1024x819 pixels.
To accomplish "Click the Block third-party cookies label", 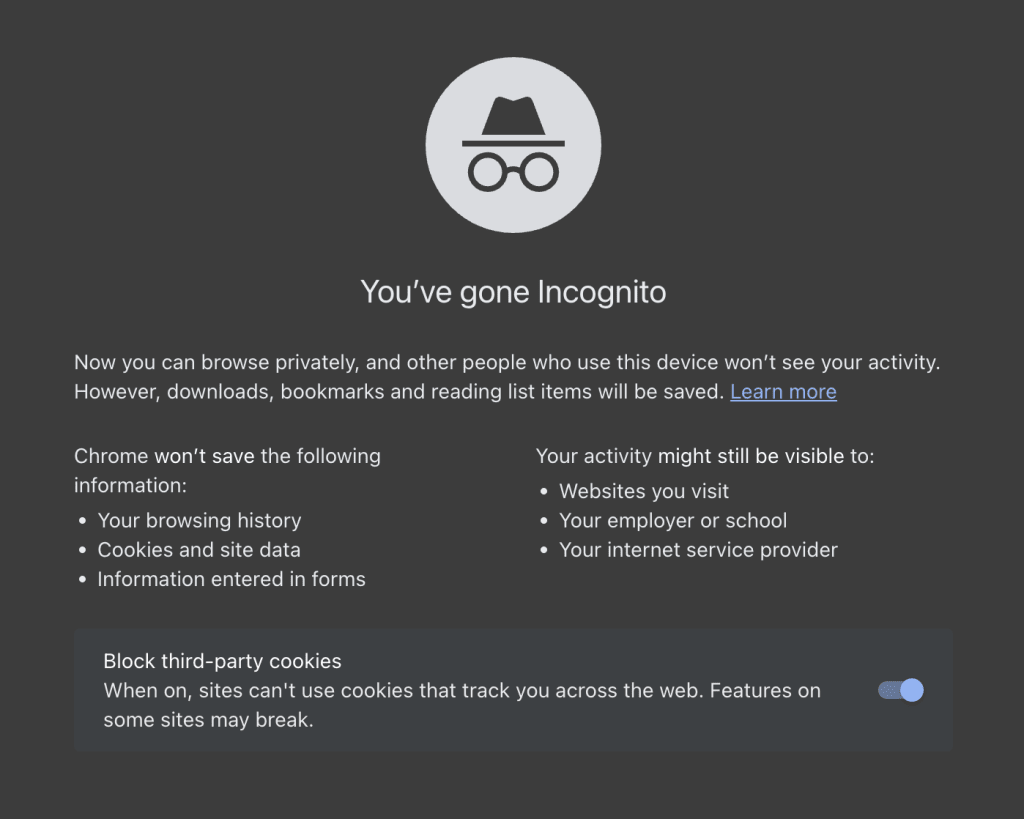I will (x=222, y=661).
